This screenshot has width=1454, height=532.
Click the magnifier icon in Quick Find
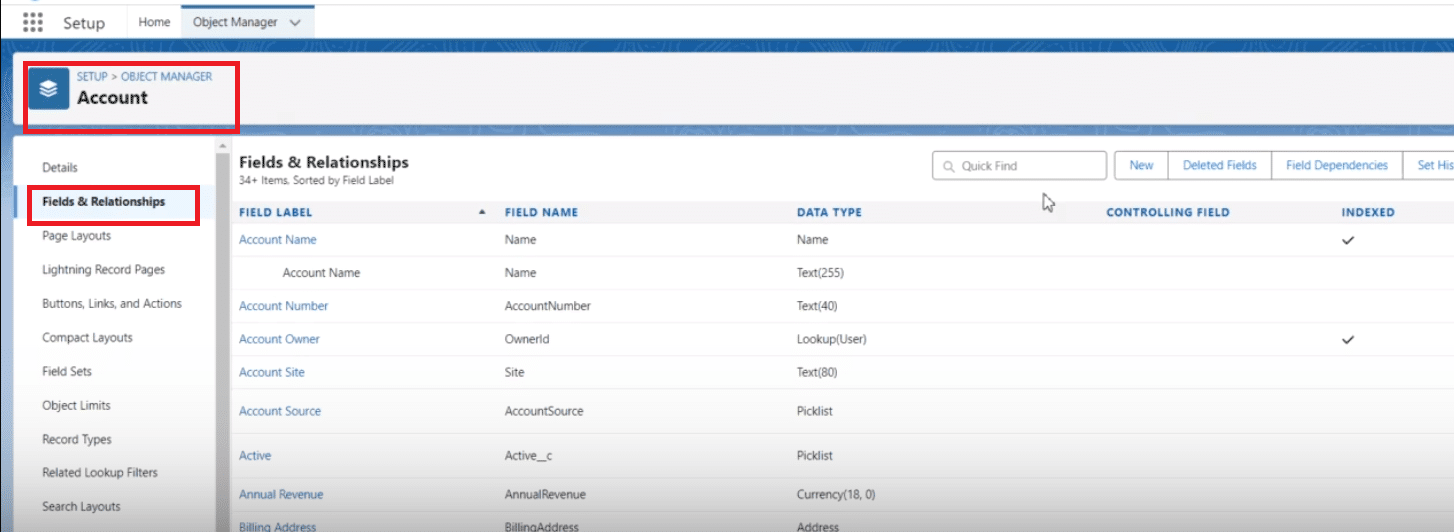pyautogui.click(x=947, y=166)
